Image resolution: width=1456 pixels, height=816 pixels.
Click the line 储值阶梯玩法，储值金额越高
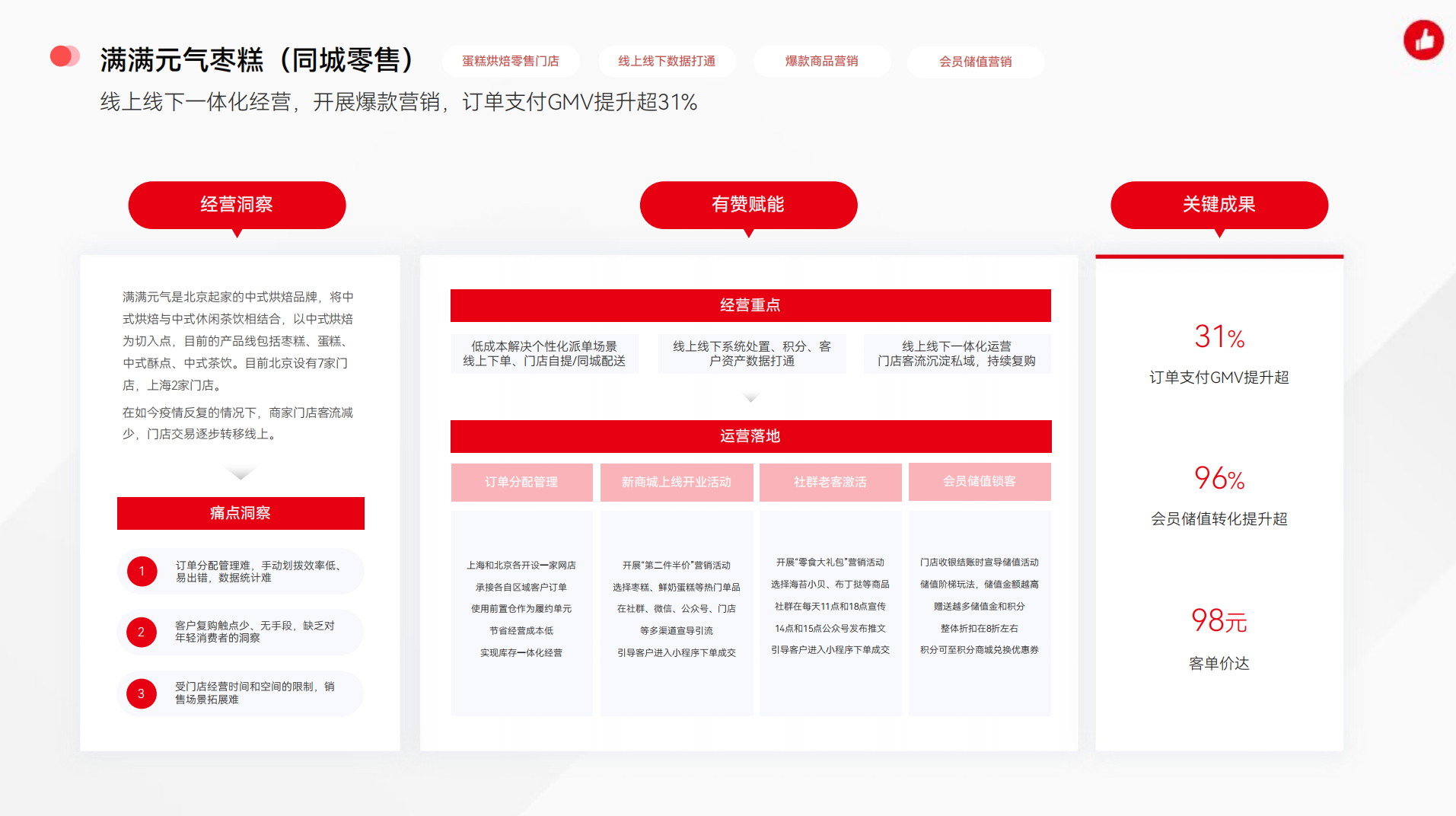click(x=980, y=585)
